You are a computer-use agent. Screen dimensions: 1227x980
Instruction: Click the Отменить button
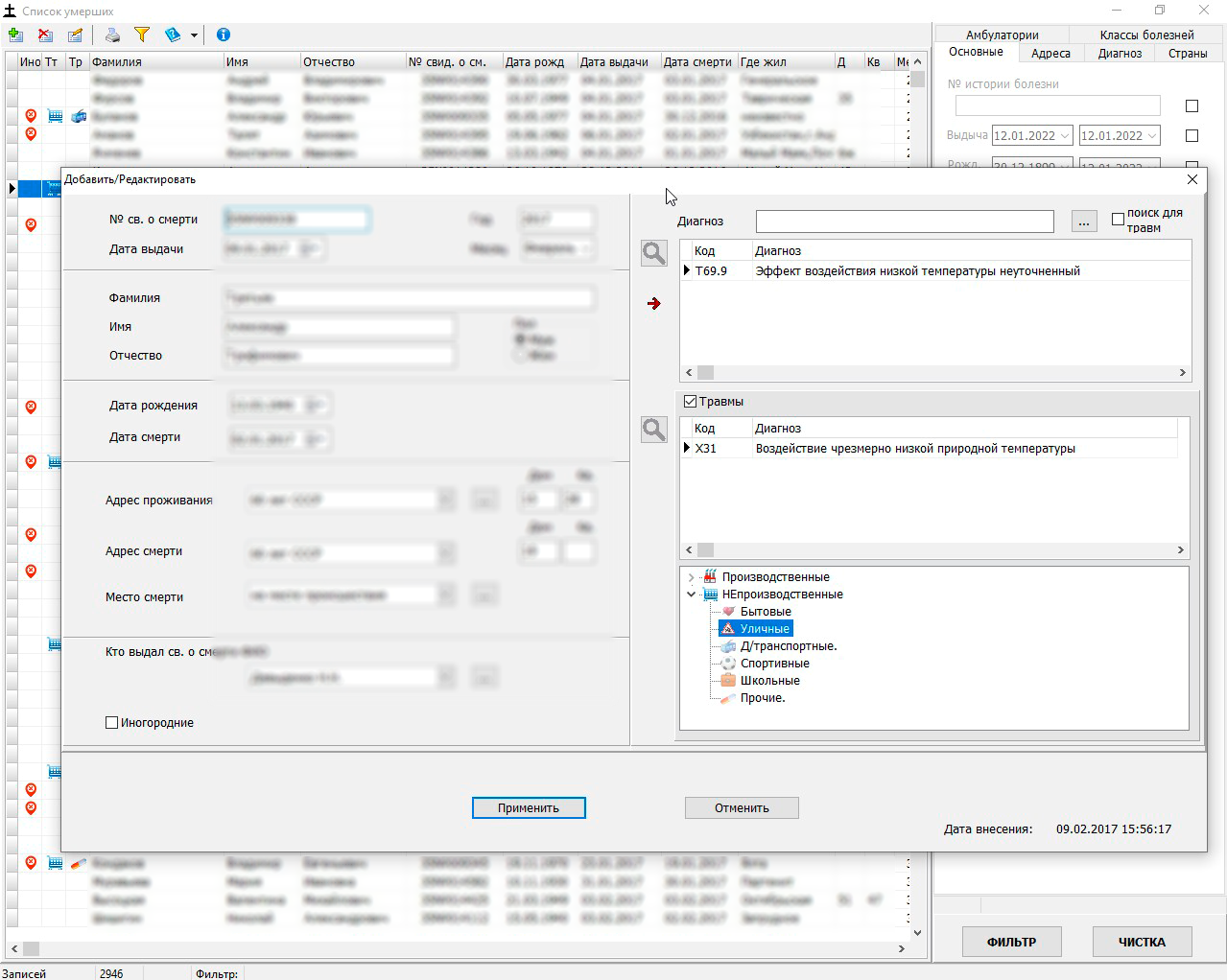coord(742,808)
